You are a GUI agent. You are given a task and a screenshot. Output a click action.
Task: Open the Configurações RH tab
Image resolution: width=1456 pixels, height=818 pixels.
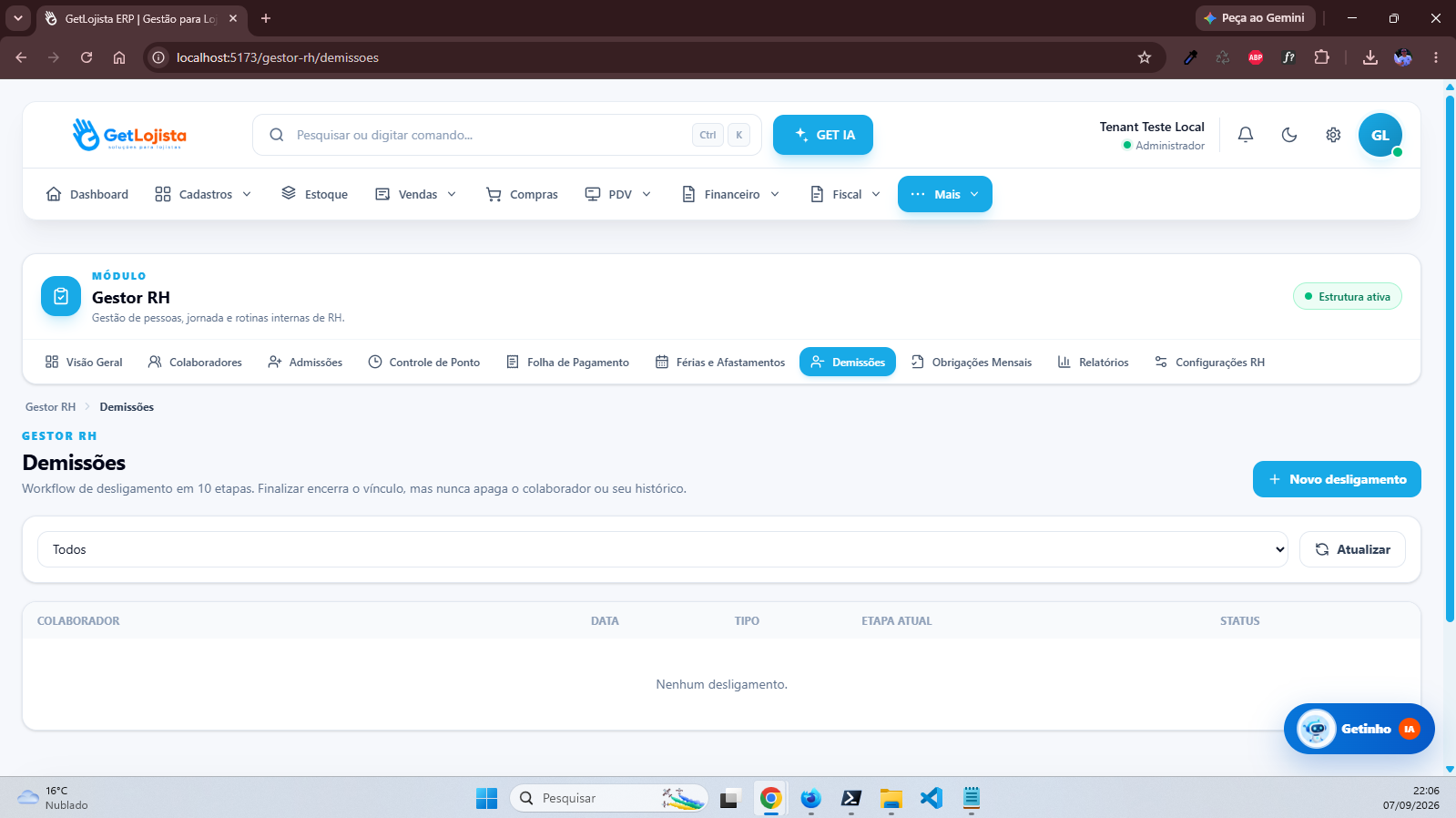pos(1209,362)
